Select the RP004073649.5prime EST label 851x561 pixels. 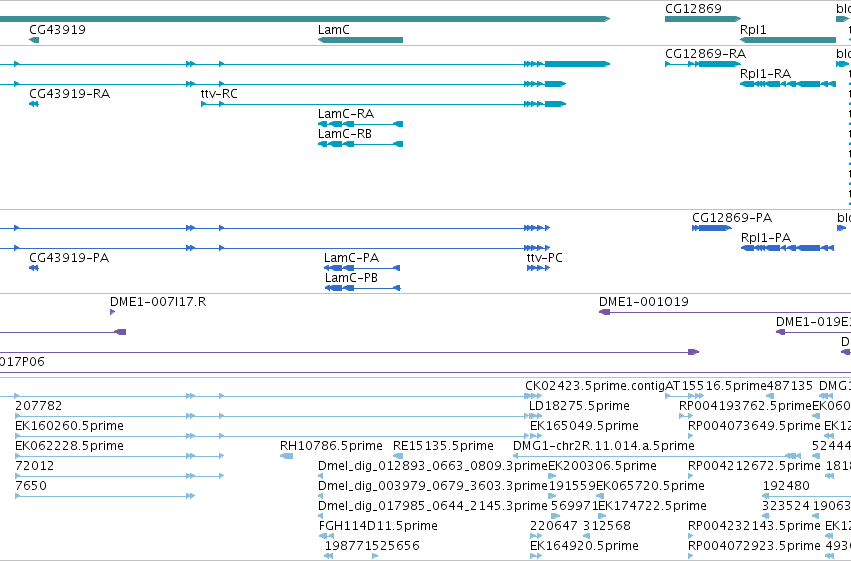(754, 426)
